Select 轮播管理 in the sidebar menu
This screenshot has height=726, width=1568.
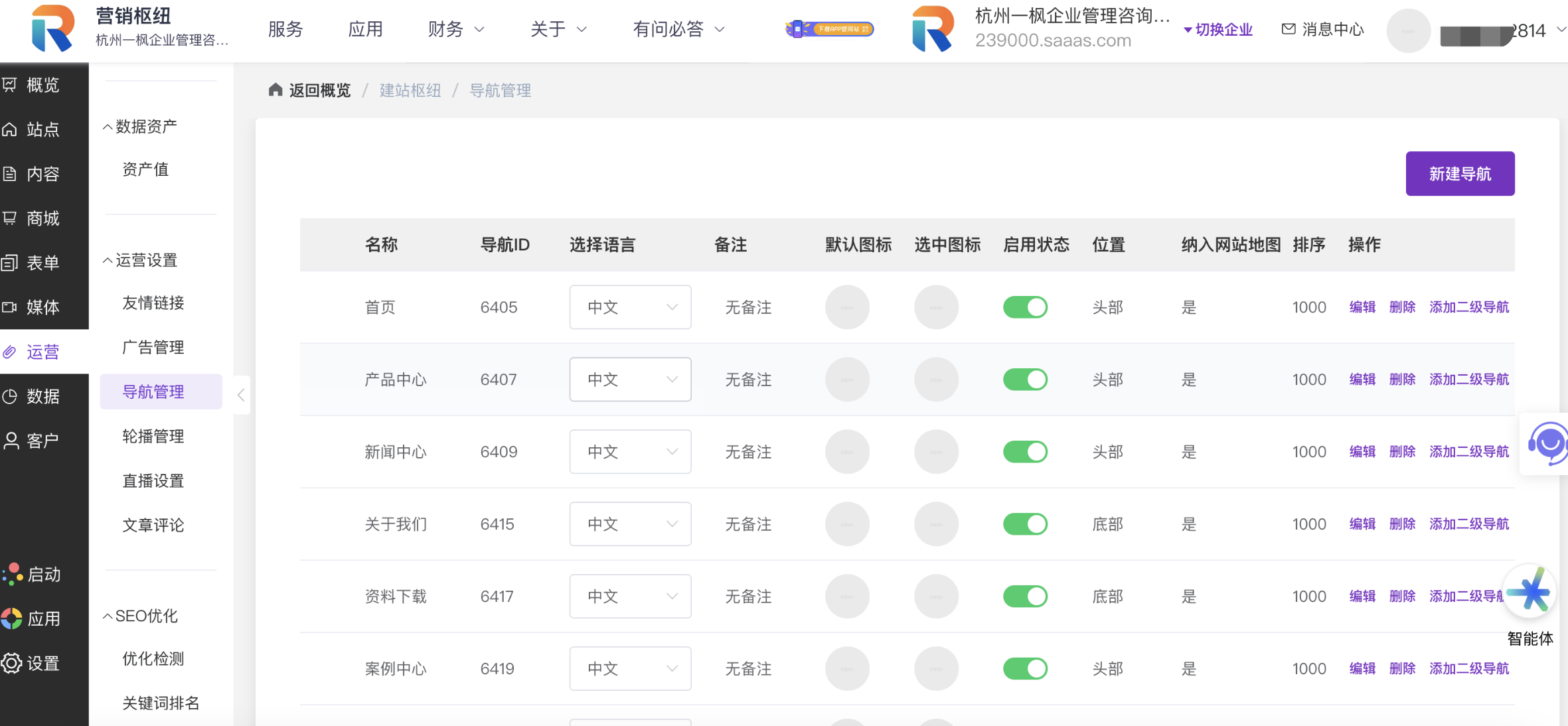click(153, 437)
